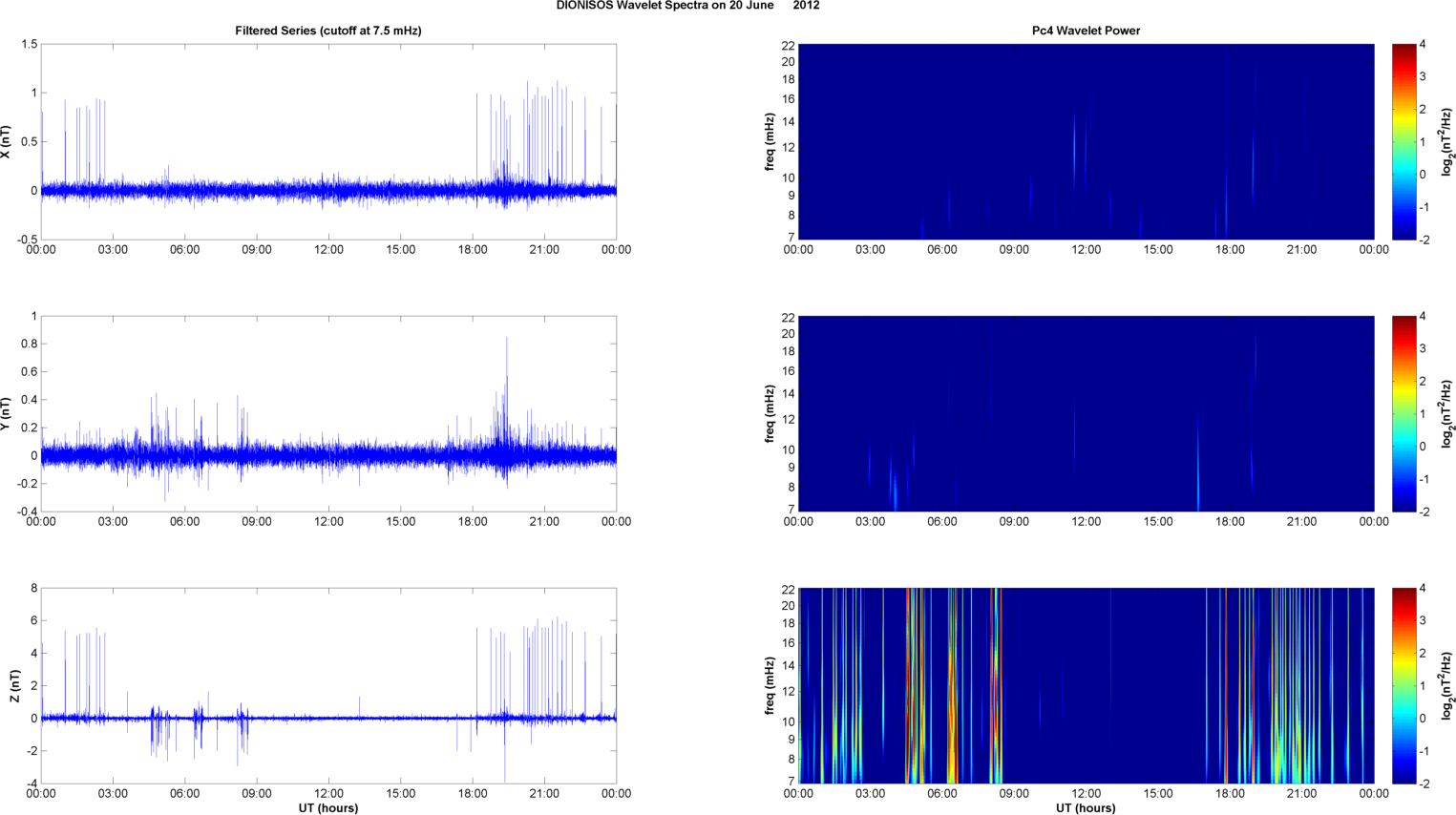This screenshot has height=815, width=1456.
Task: Click the top Pc4 wavelet spectrogram
Action: click(1086, 141)
